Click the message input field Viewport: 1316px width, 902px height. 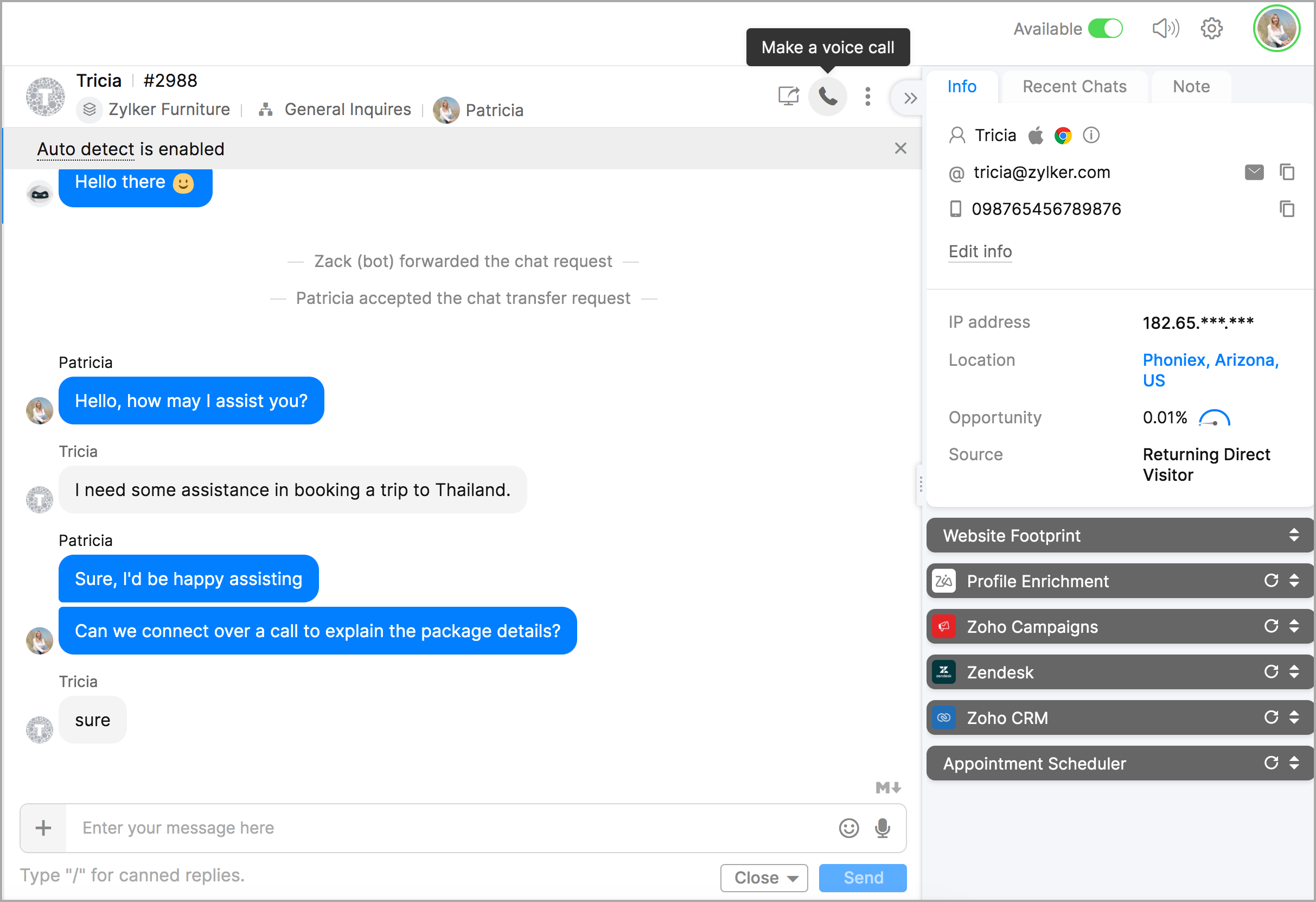pos(453,828)
